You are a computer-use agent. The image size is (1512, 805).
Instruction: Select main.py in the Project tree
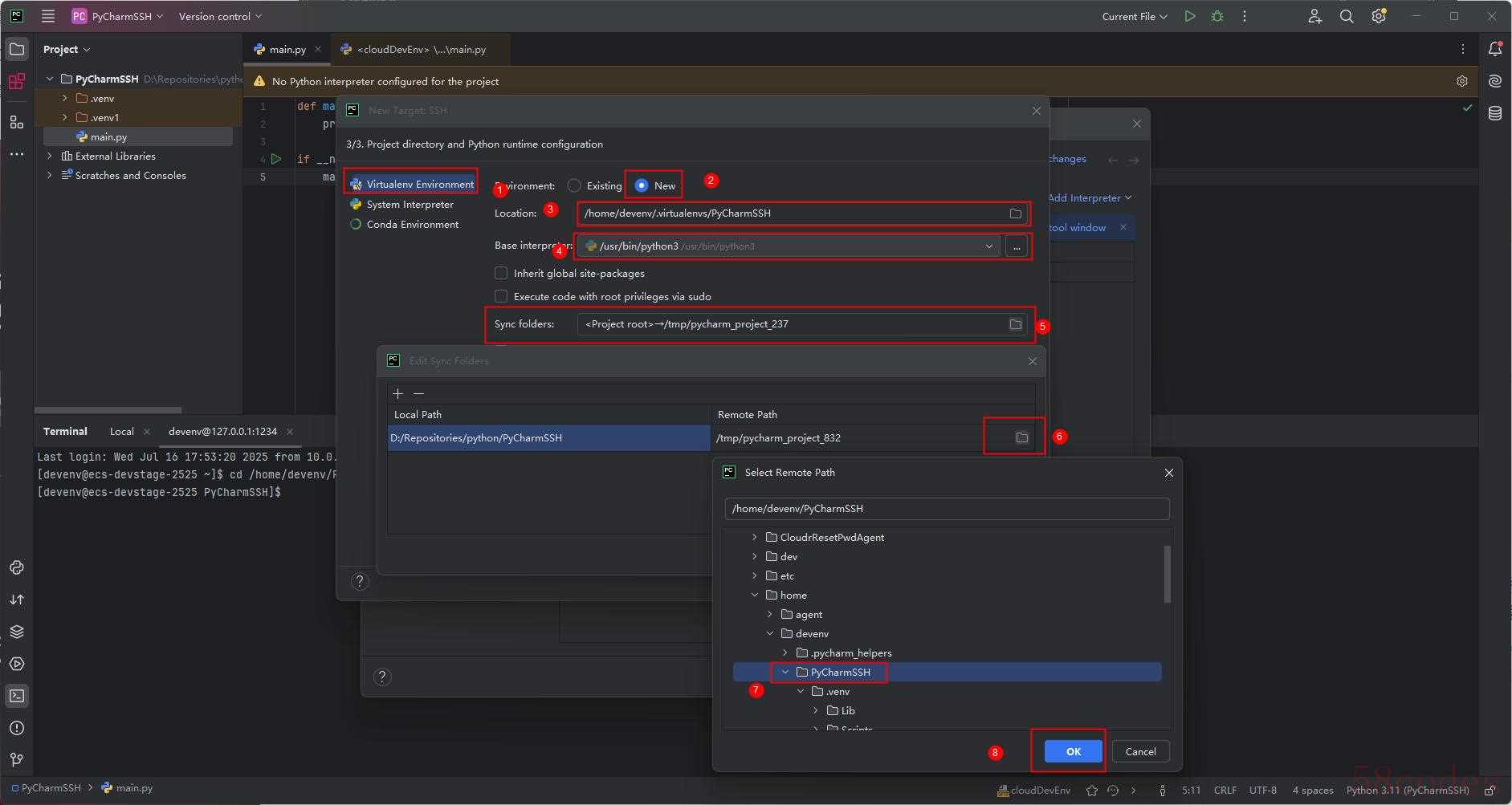click(108, 136)
